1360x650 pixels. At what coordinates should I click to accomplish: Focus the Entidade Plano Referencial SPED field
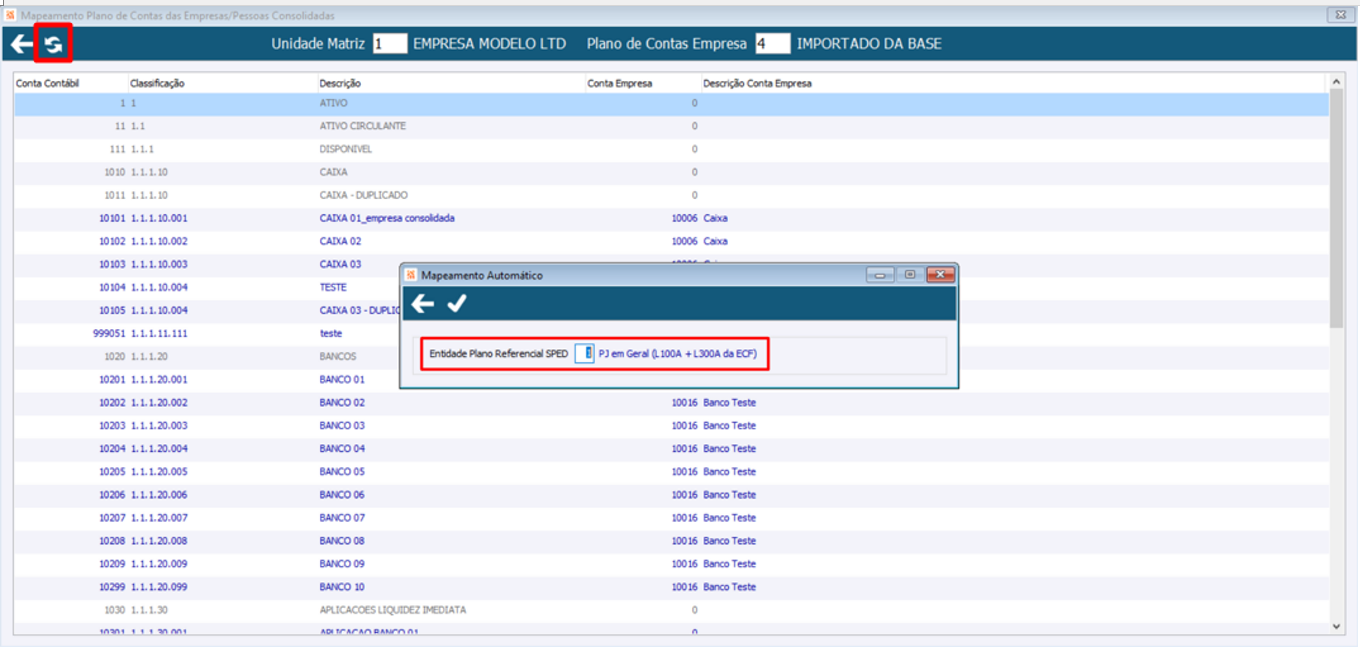click(585, 353)
